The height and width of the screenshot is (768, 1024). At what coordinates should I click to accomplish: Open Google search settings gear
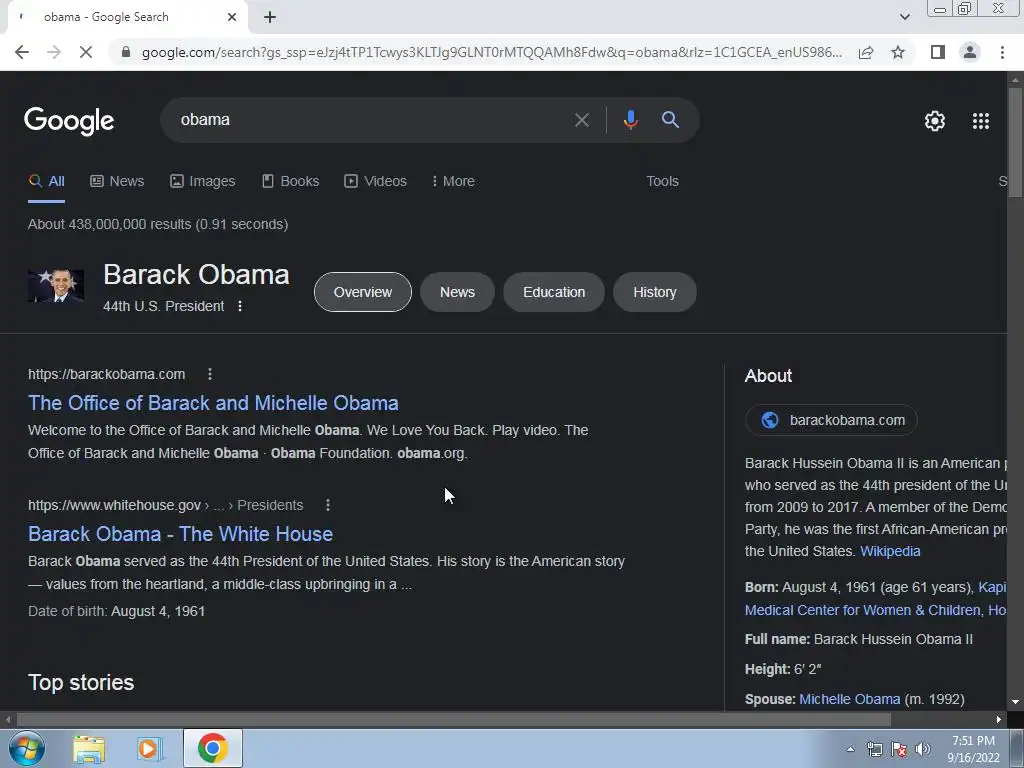click(935, 121)
